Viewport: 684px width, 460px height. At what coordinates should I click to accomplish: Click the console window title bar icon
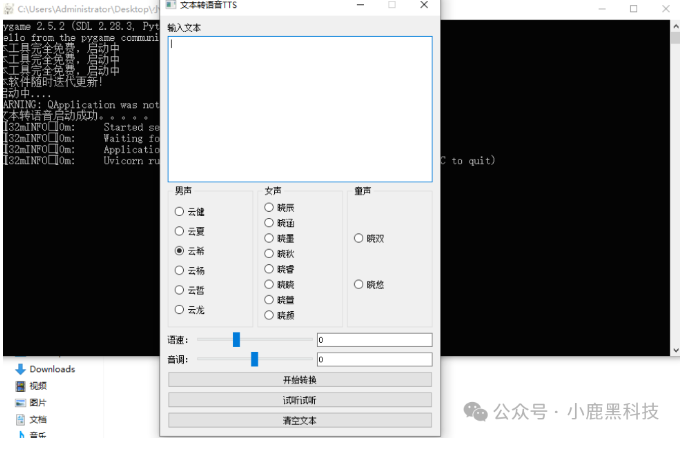[8, 8]
